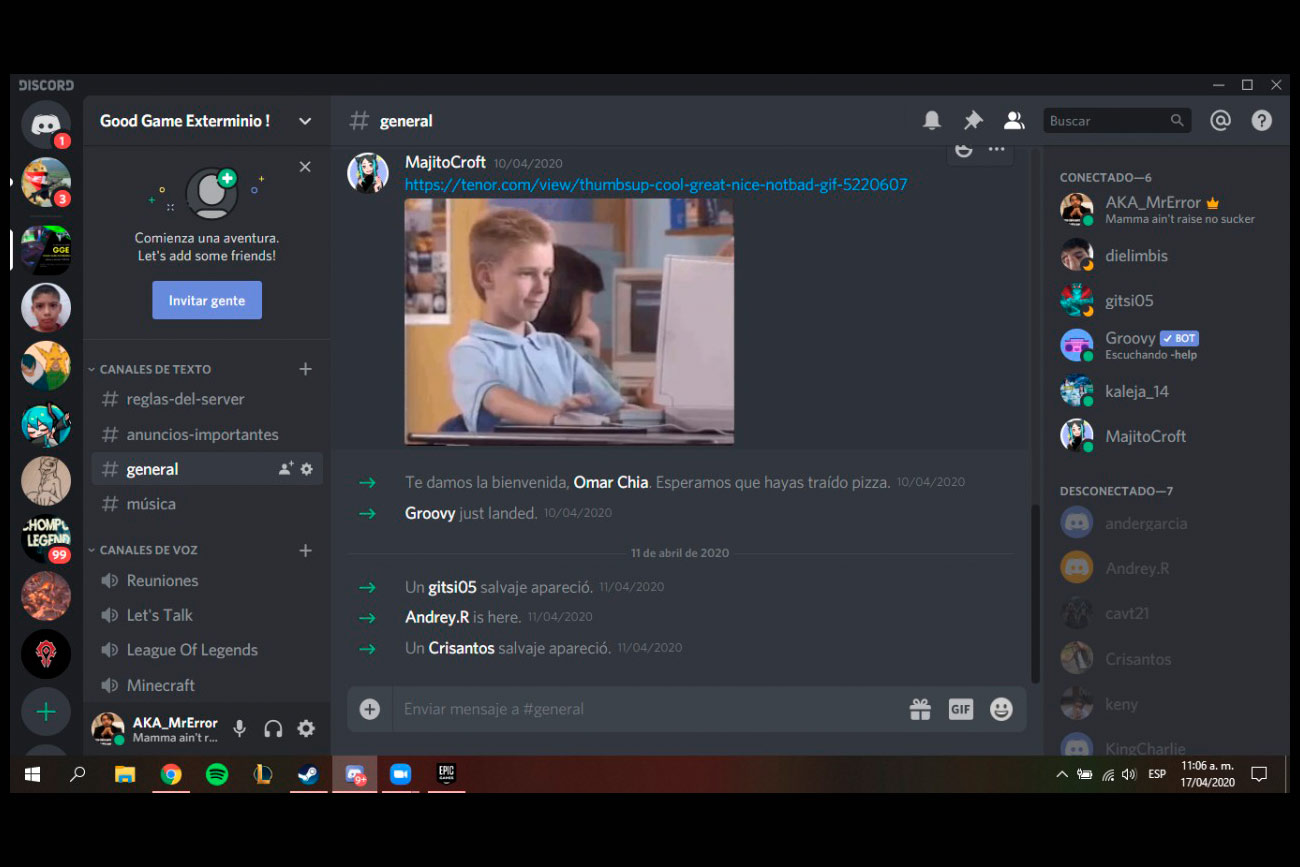Add a voice channel with plus
Viewport: 1300px width, 867px height.
306,550
